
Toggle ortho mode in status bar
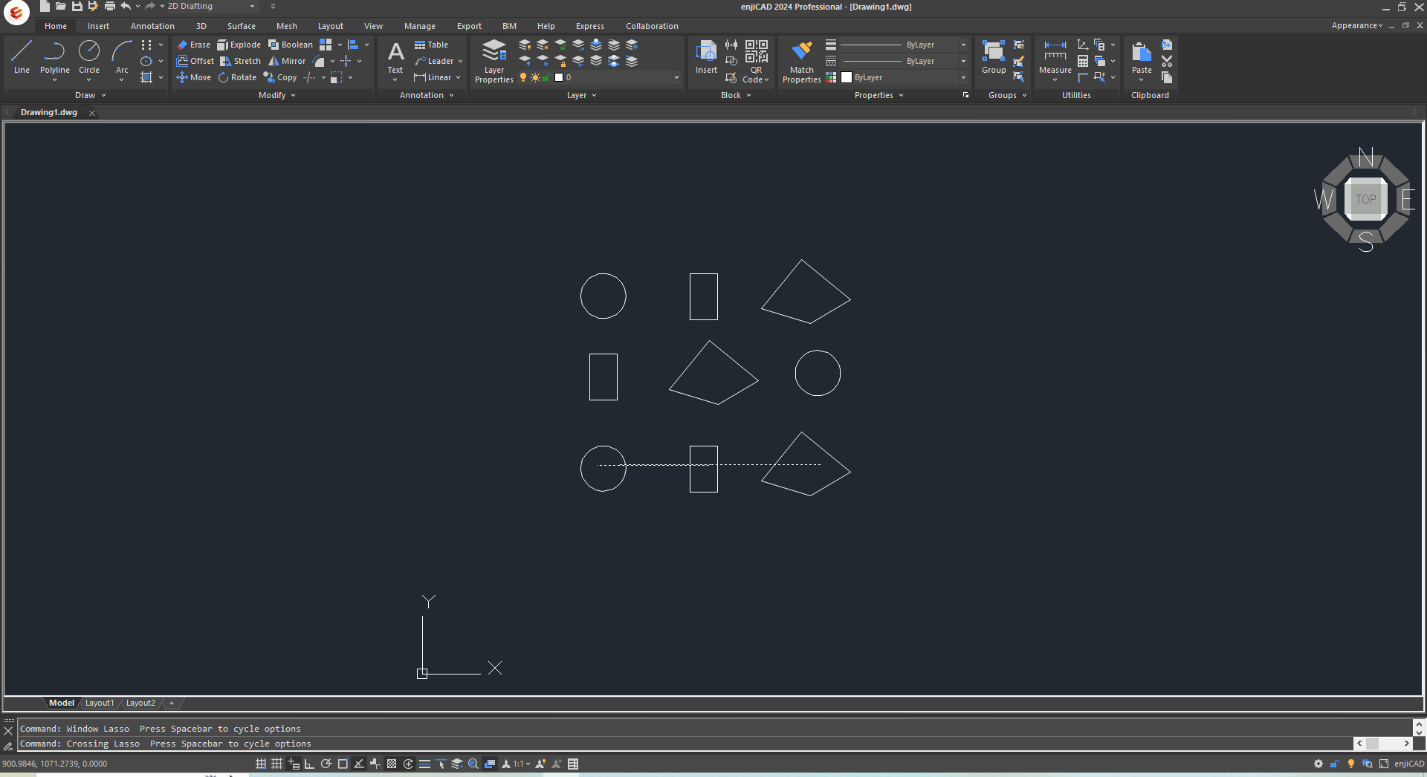pyautogui.click(x=309, y=764)
